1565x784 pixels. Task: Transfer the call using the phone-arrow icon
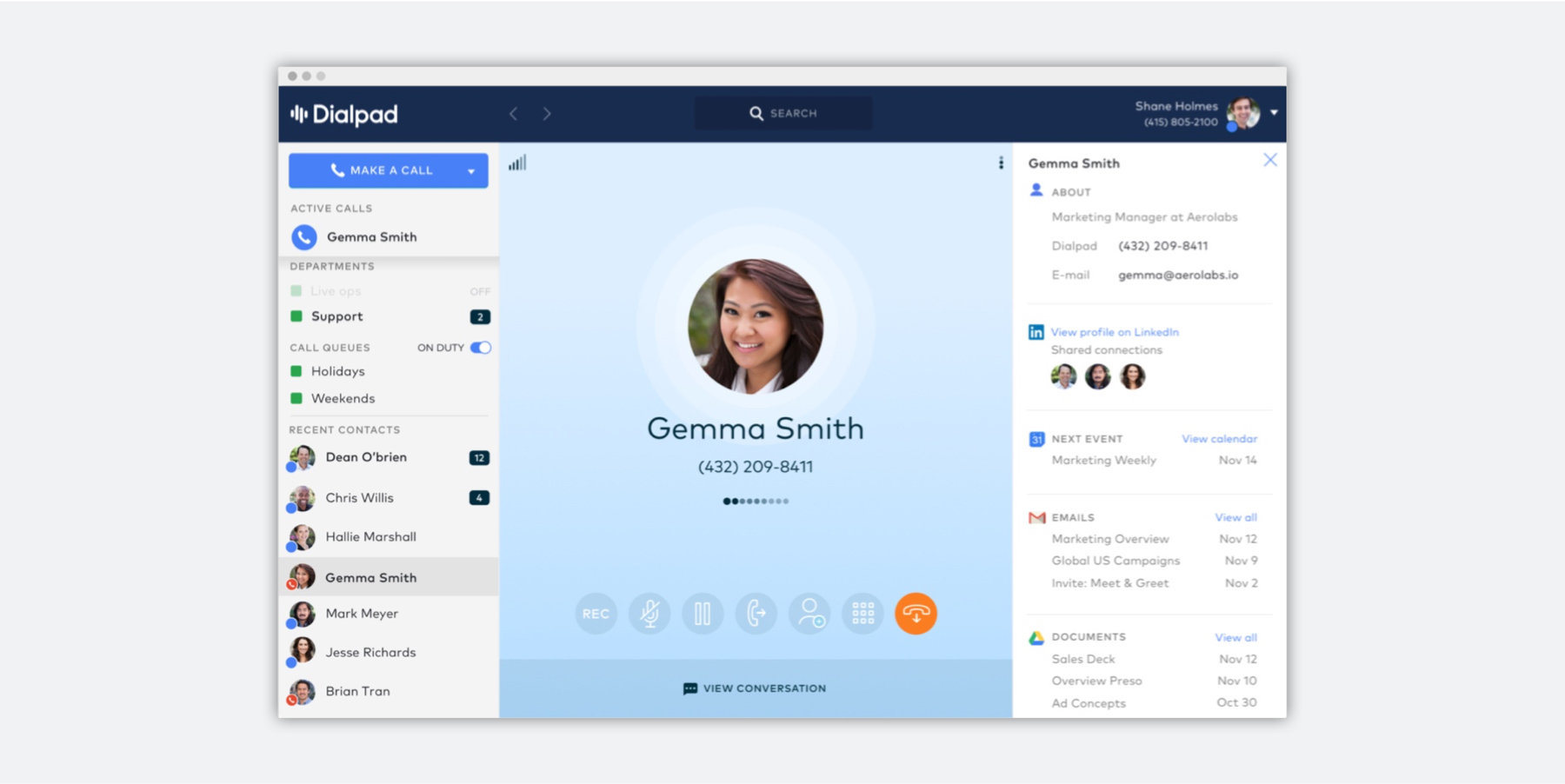(756, 614)
